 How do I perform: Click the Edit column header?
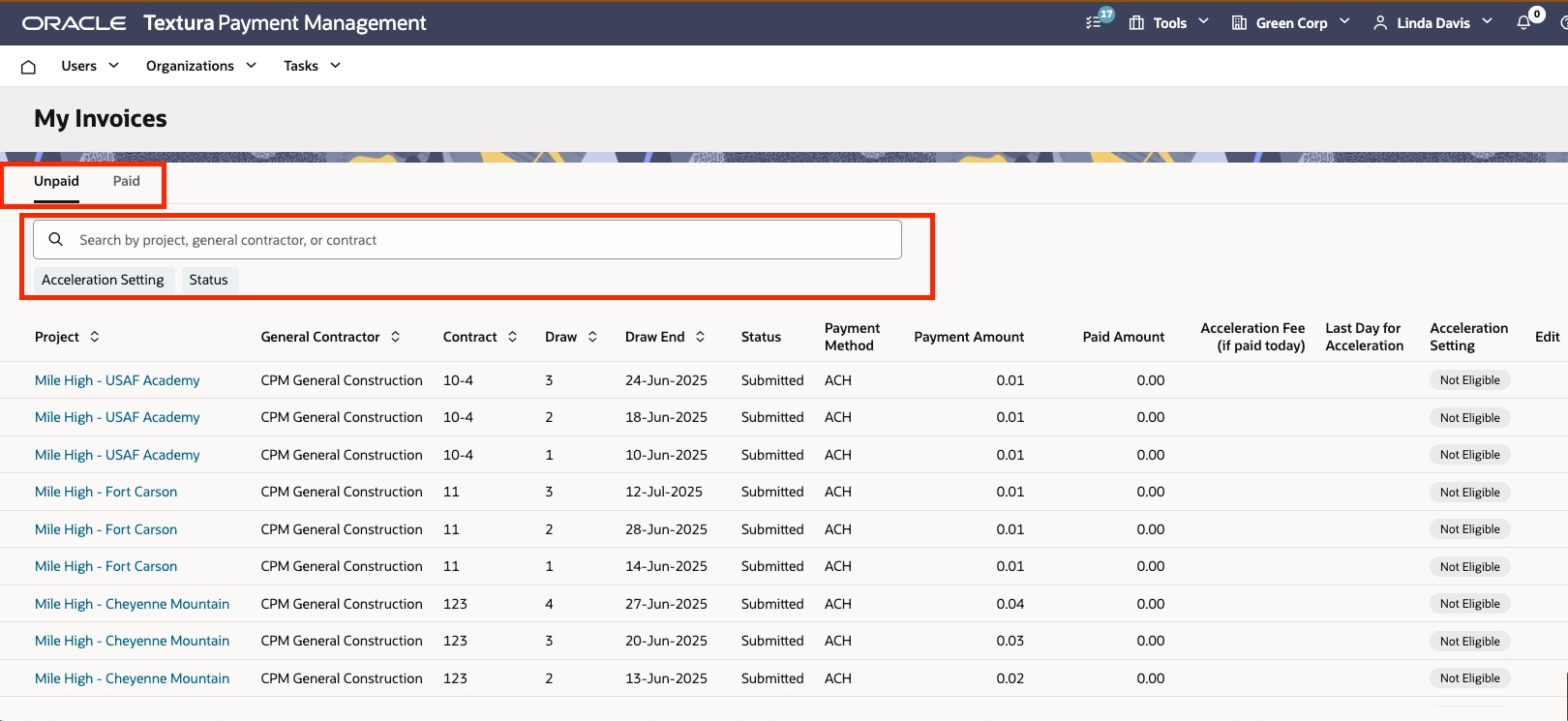coord(1547,337)
